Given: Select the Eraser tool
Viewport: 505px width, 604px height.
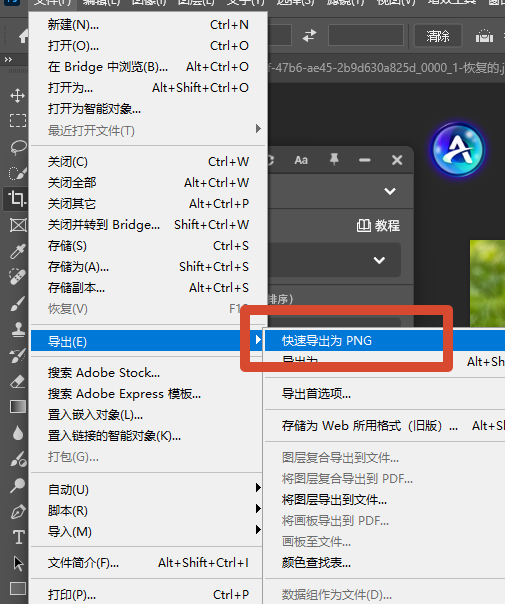Looking at the screenshot, I should click(18, 382).
